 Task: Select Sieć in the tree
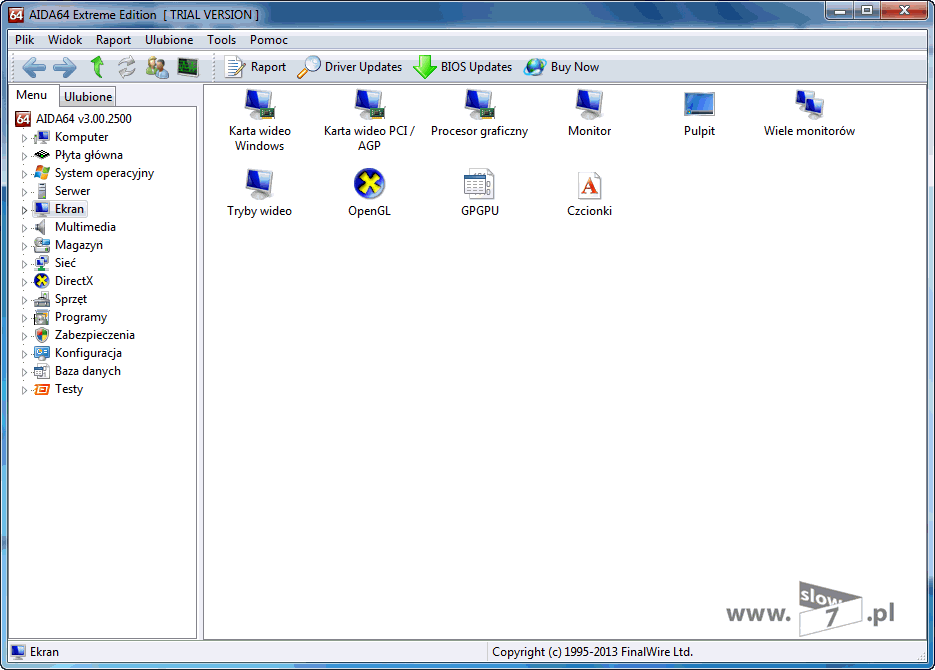coord(66,263)
